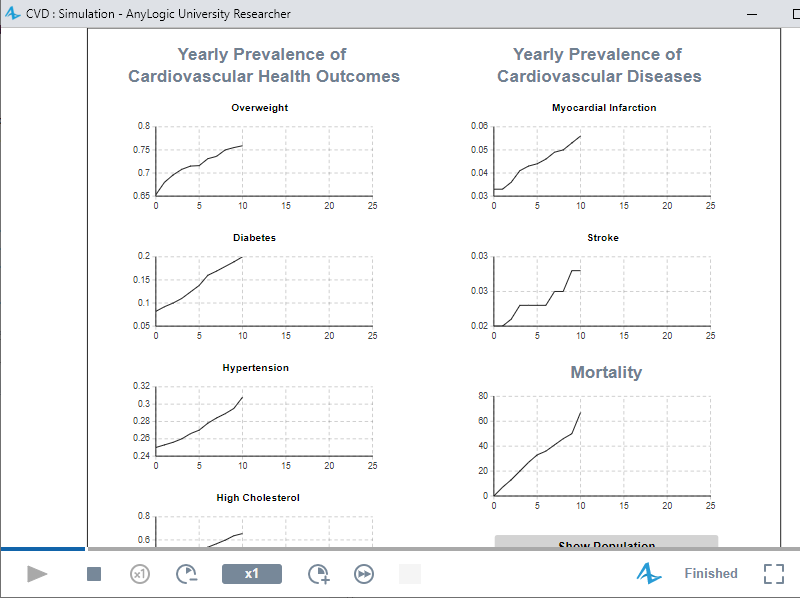Click the AnyLogic logo near Finished status

point(650,573)
